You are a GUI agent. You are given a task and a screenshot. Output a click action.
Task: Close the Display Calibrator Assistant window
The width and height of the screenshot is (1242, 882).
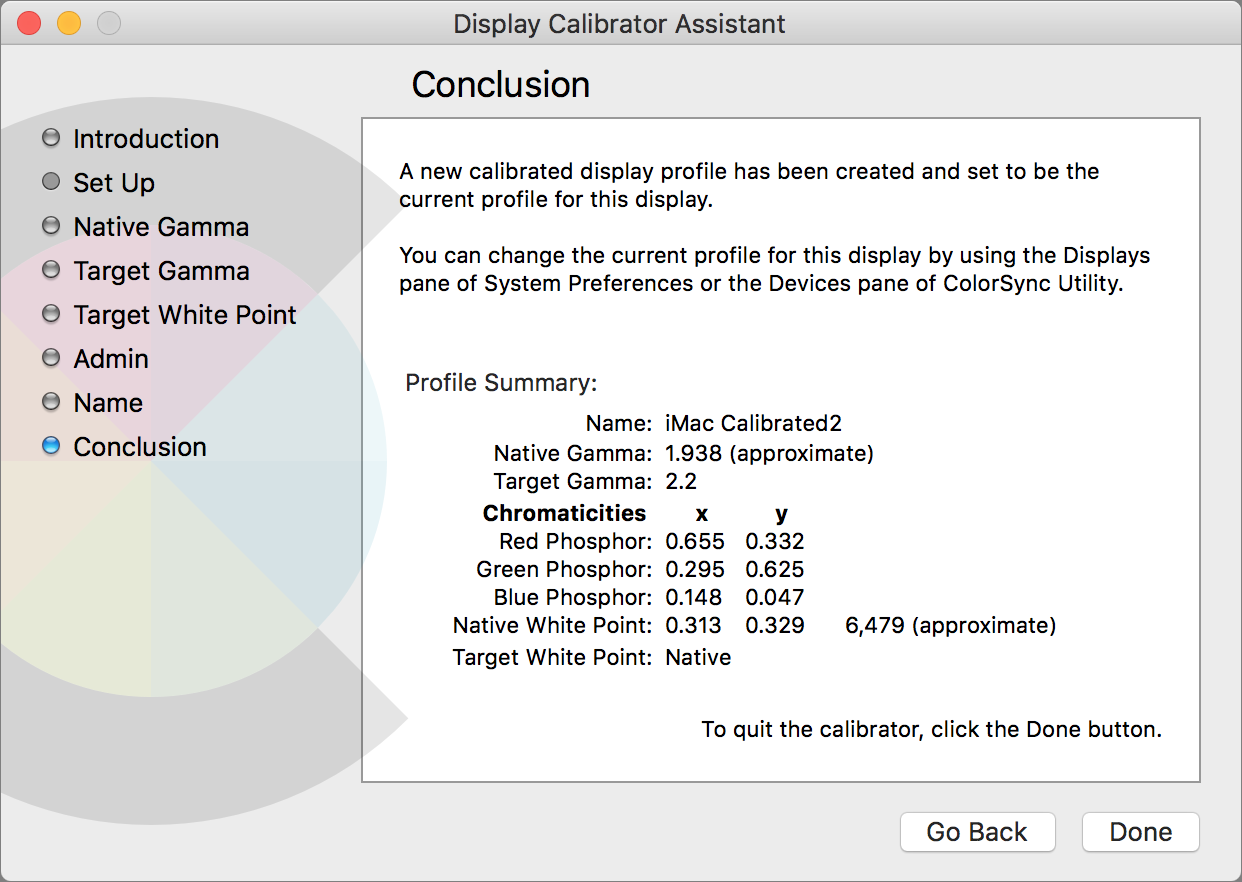[x=29, y=23]
